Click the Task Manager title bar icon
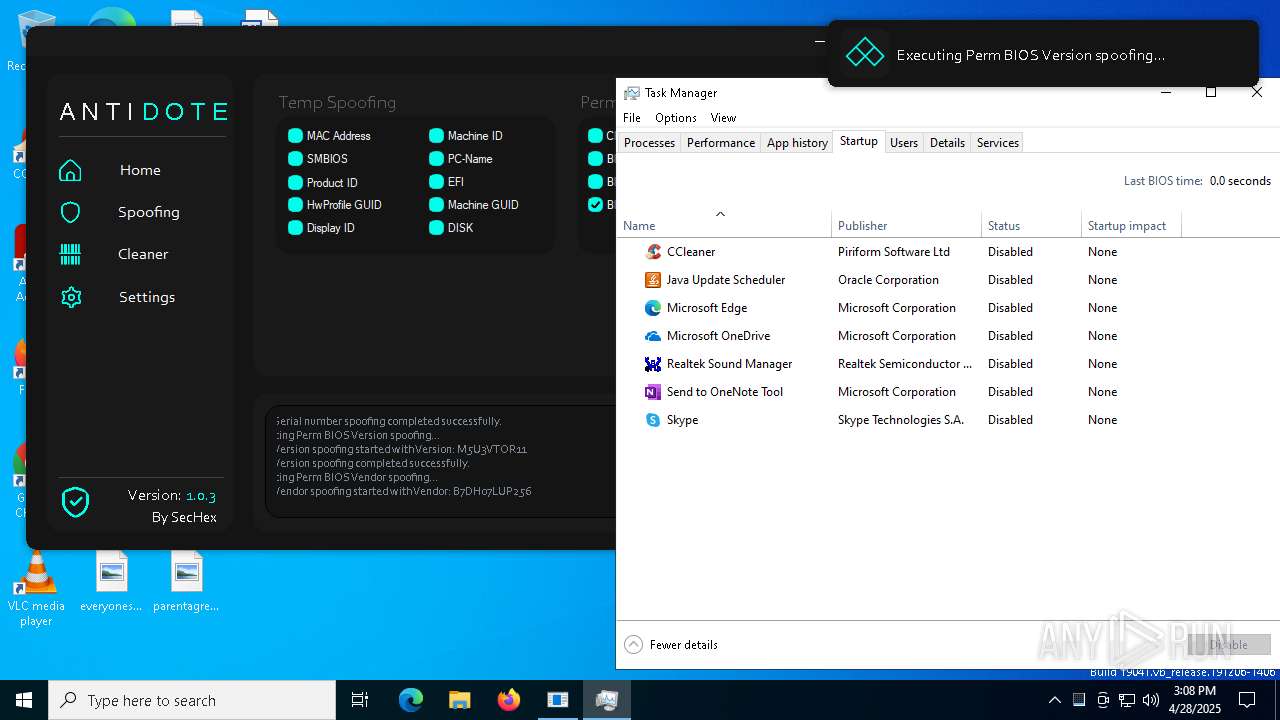 coord(631,93)
